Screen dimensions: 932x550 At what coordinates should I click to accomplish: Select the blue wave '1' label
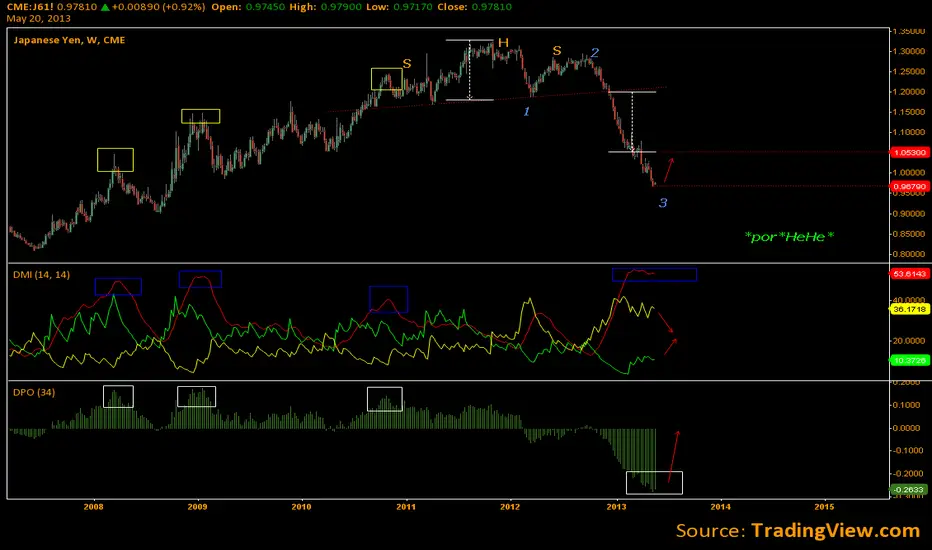click(527, 111)
